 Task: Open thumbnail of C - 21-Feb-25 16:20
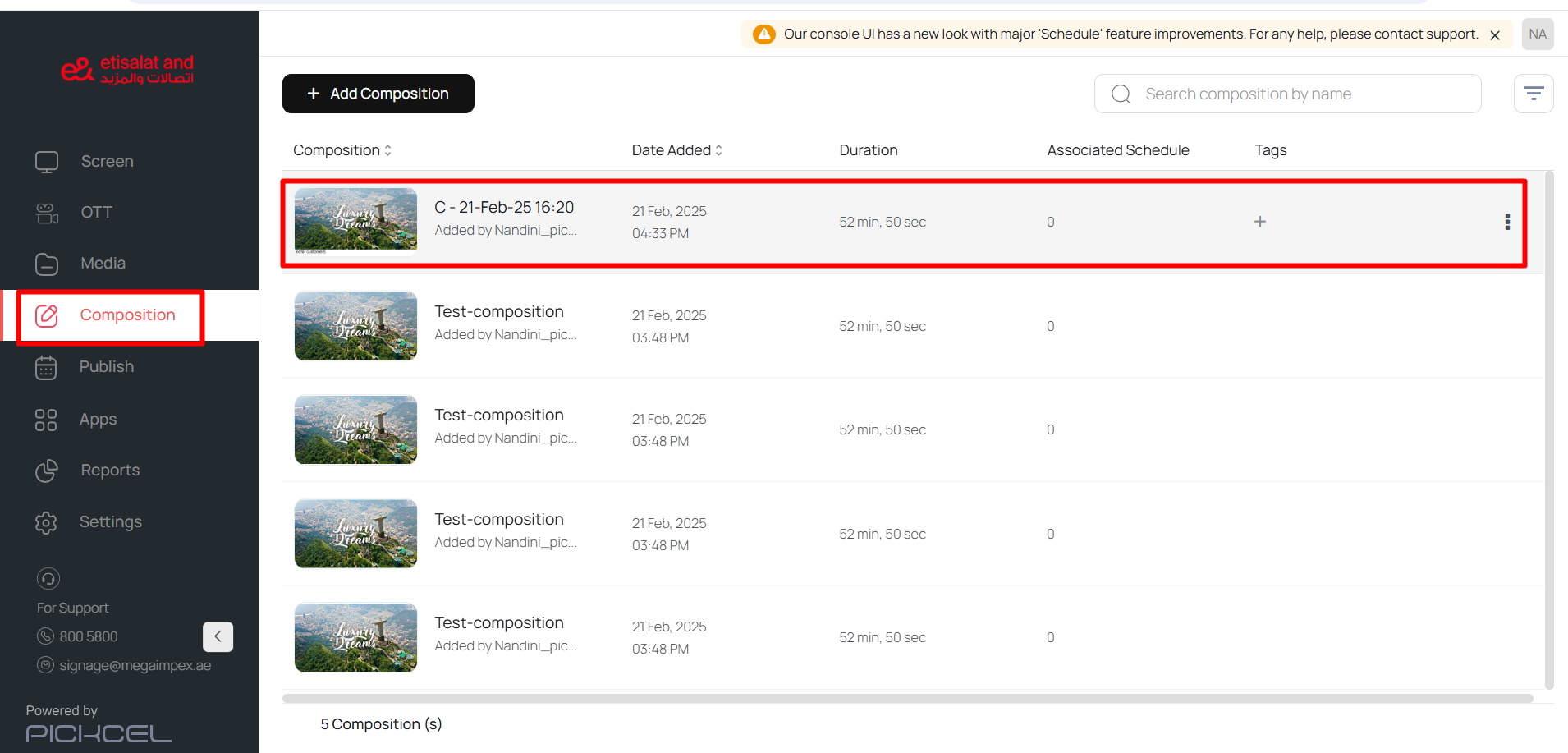[355, 220]
